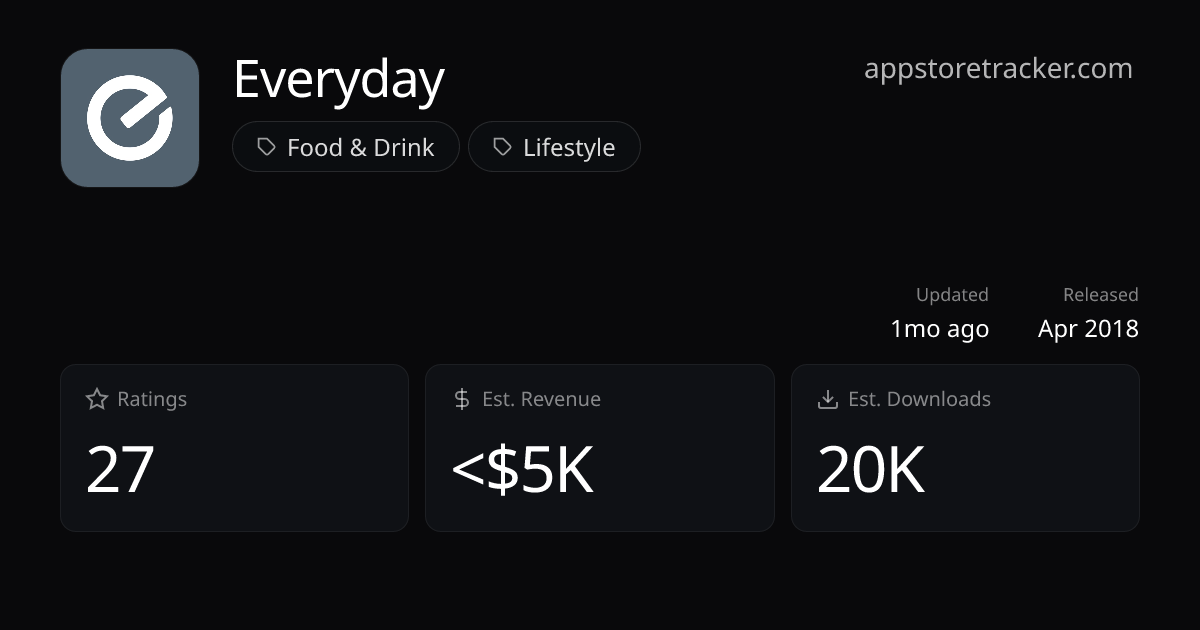The width and height of the screenshot is (1200, 630).
Task: Click the star icon next to Ratings
Action: tap(97, 399)
